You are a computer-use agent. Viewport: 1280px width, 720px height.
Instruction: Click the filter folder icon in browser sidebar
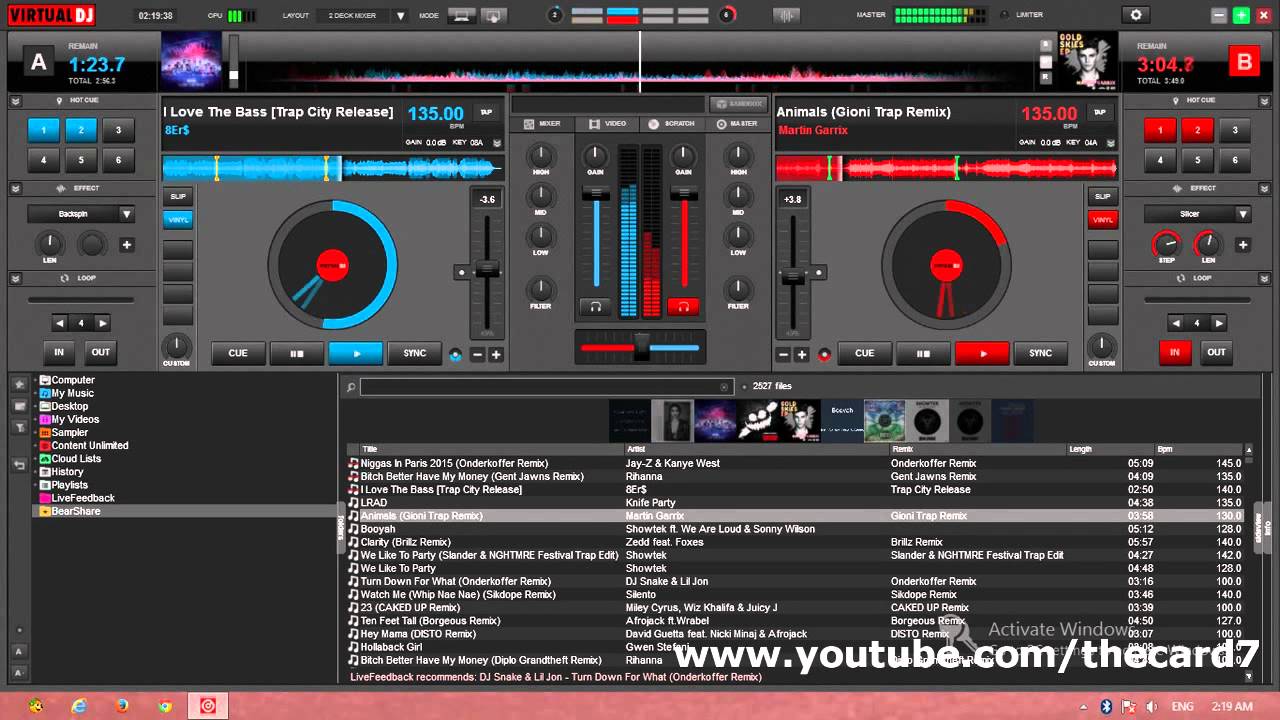(x=18, y=427)
